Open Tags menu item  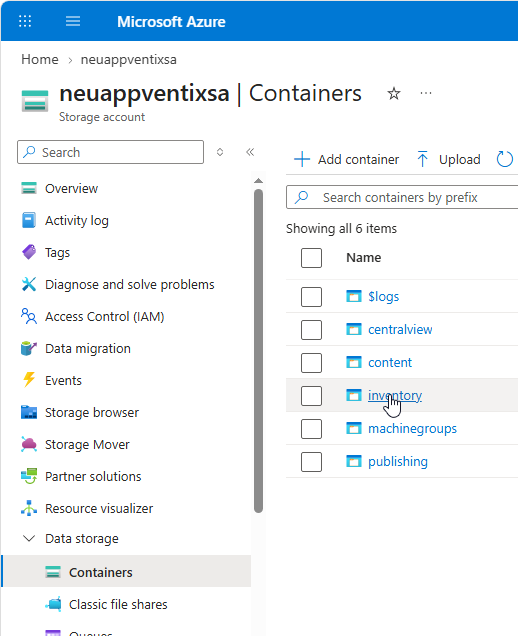pos(57,253)
